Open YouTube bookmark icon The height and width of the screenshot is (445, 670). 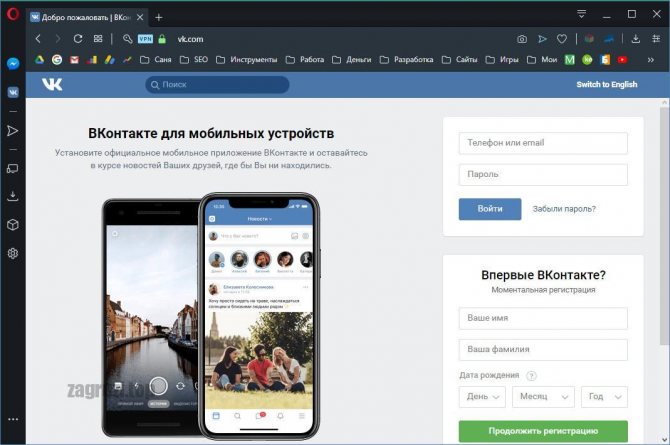tap(622, 60)
